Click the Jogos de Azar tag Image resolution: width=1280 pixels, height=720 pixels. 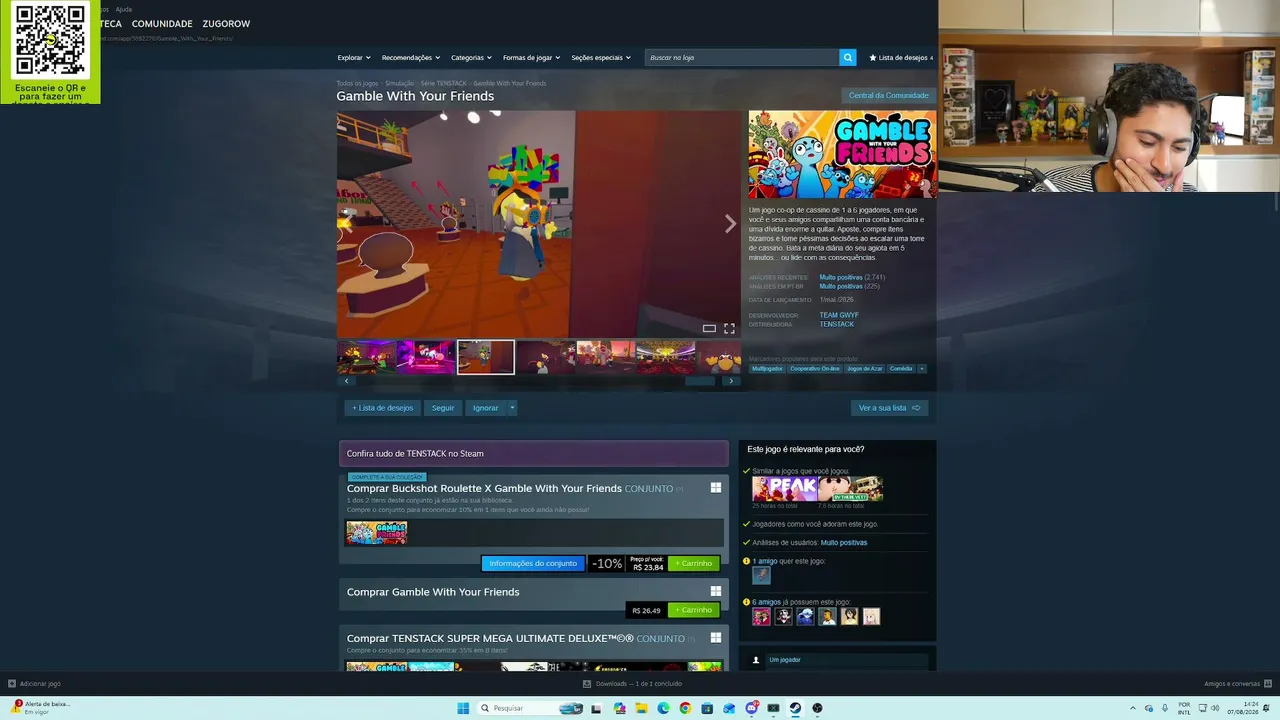coord(865,369)
